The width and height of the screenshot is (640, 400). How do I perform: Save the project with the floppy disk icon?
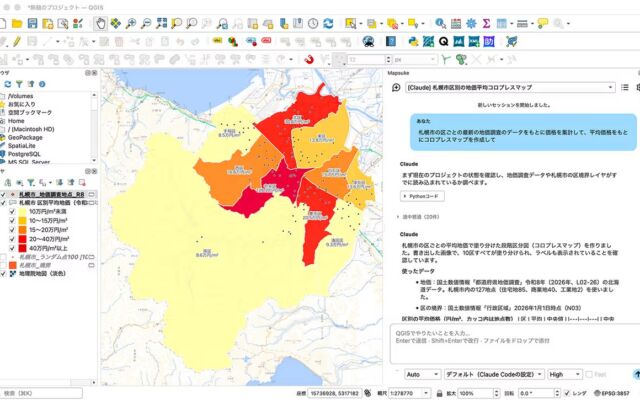32,23
